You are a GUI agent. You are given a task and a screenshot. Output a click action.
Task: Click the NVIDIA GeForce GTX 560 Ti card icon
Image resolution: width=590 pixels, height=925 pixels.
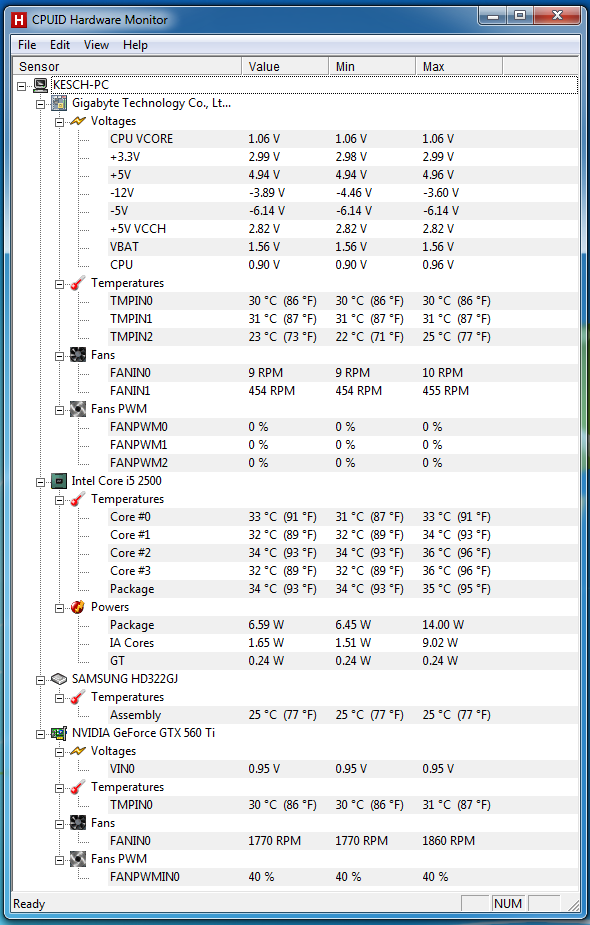59,733
